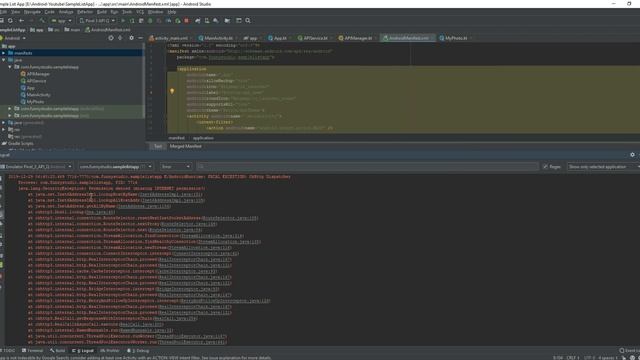This screenshot has height=360, width=640.
Task: Click the Debug app bug icon
Action: pyautogui.click(x=150, y=20)
